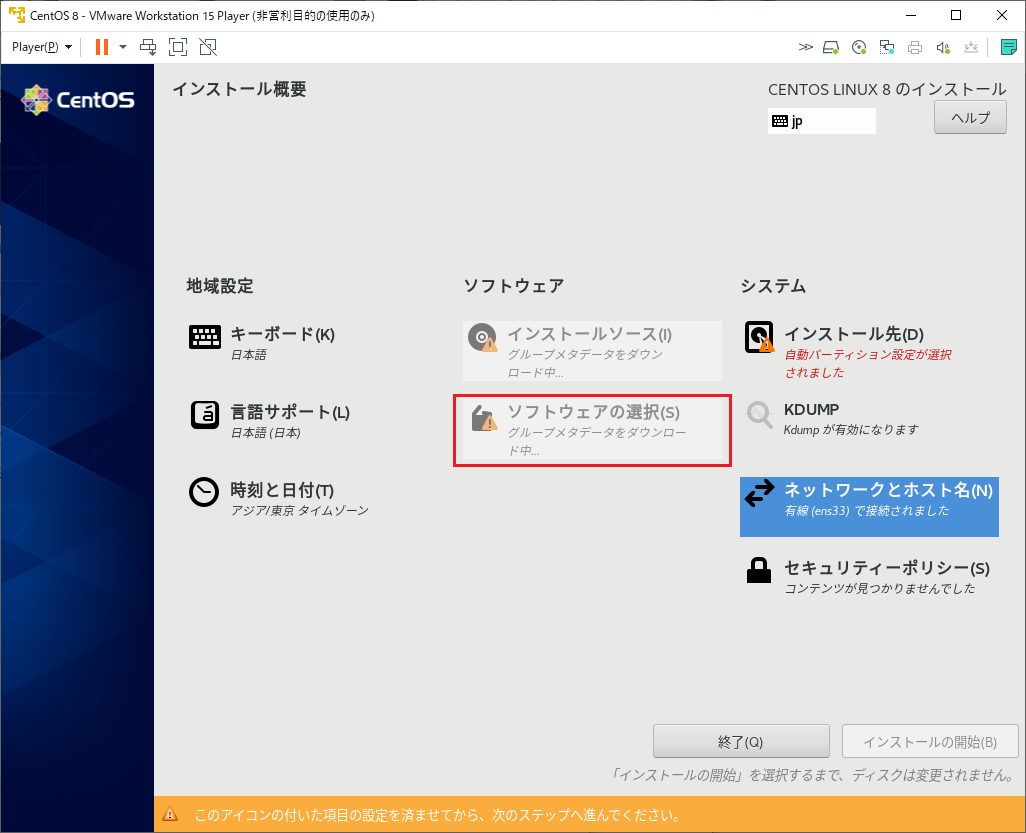This screenshot has height=833, width=1026.
Task: Click the virtual hard disk device icon
Action: [831, 47]
